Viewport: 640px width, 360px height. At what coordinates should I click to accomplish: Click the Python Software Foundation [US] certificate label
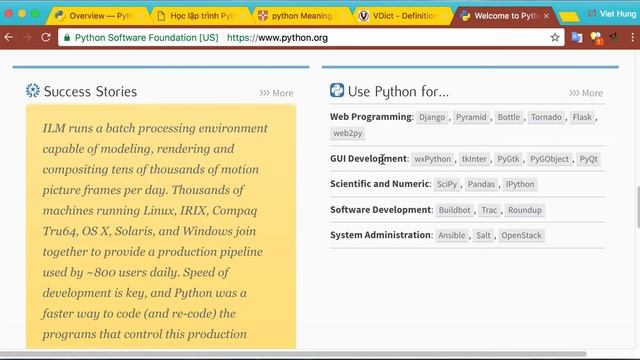[x=146, y=38]
